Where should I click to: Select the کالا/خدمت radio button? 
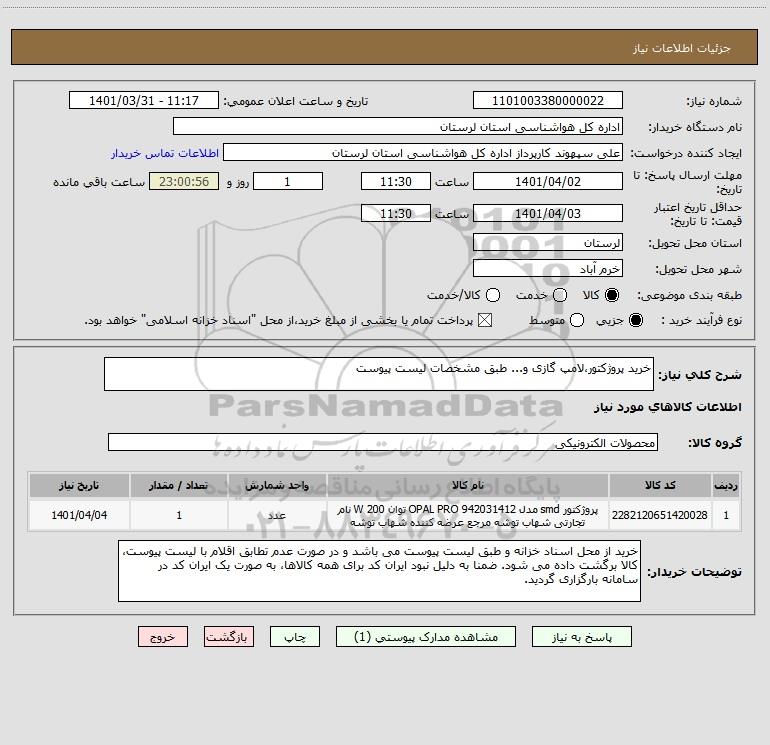pos(493,295)
